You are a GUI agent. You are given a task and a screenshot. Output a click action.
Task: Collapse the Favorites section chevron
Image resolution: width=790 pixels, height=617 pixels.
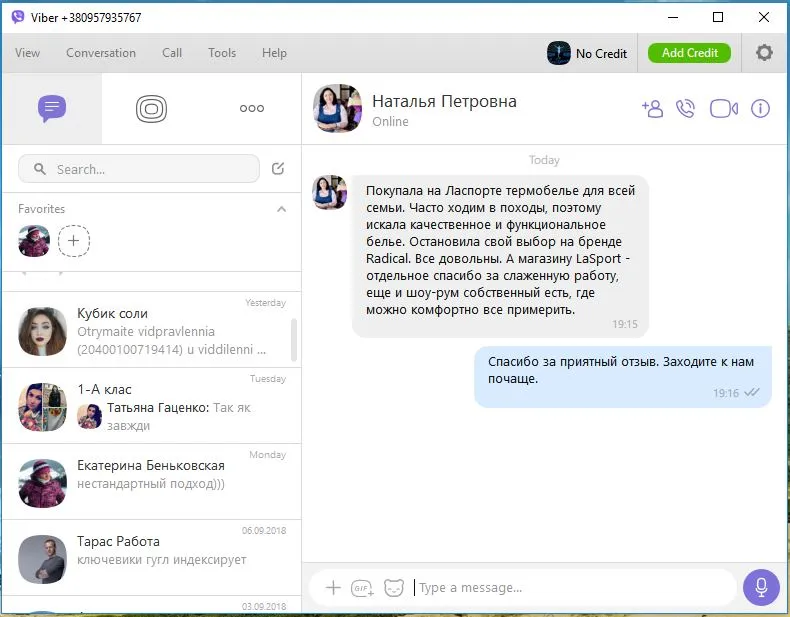282,209
